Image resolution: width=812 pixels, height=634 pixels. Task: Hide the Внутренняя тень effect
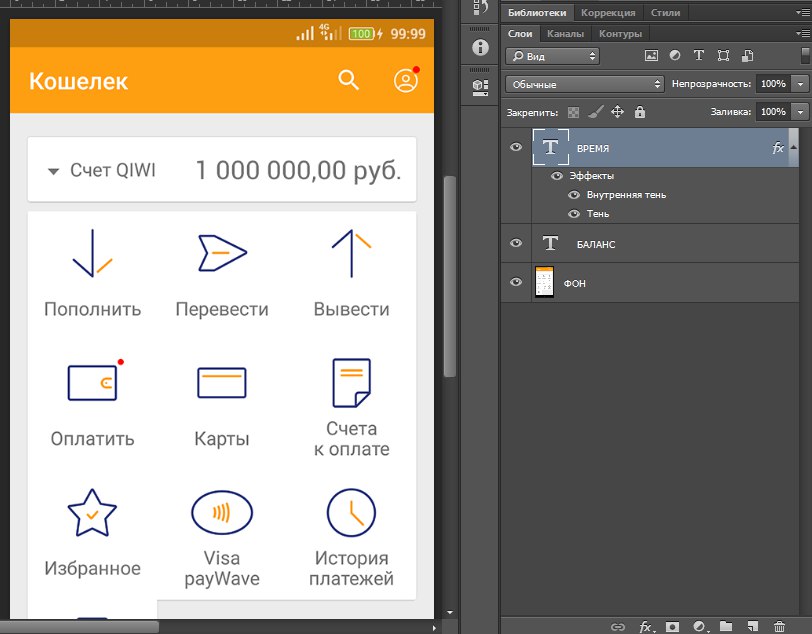574,195
